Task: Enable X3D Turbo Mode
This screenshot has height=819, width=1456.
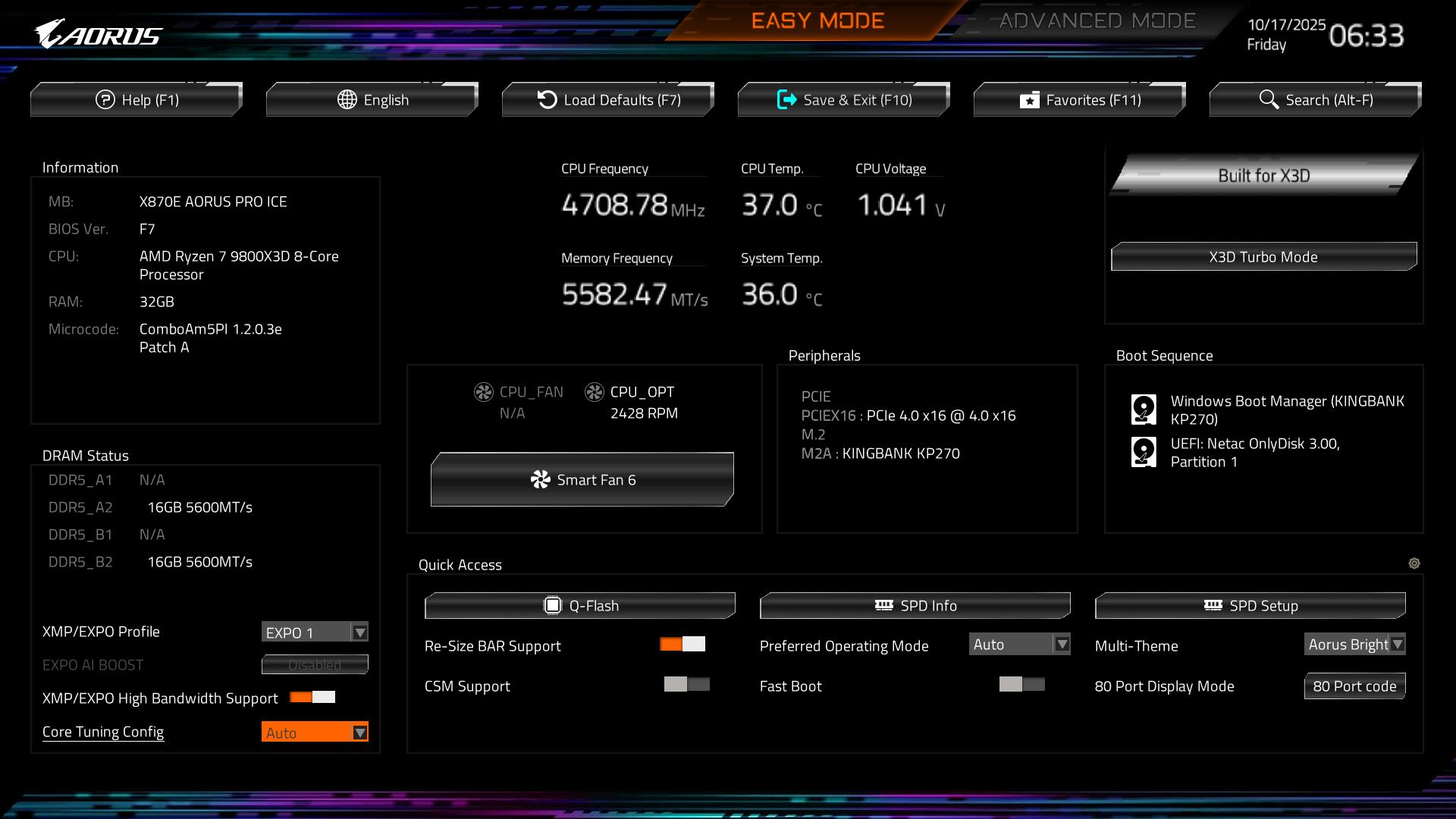Action: (x=1263, y=257)
